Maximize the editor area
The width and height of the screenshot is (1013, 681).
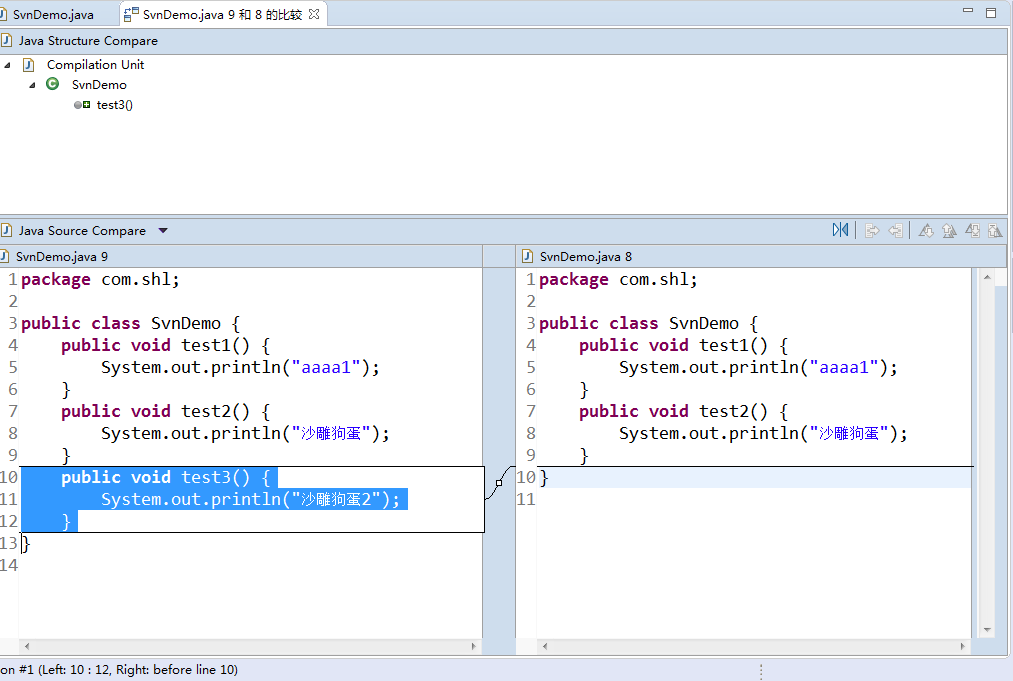click(991, 13)
